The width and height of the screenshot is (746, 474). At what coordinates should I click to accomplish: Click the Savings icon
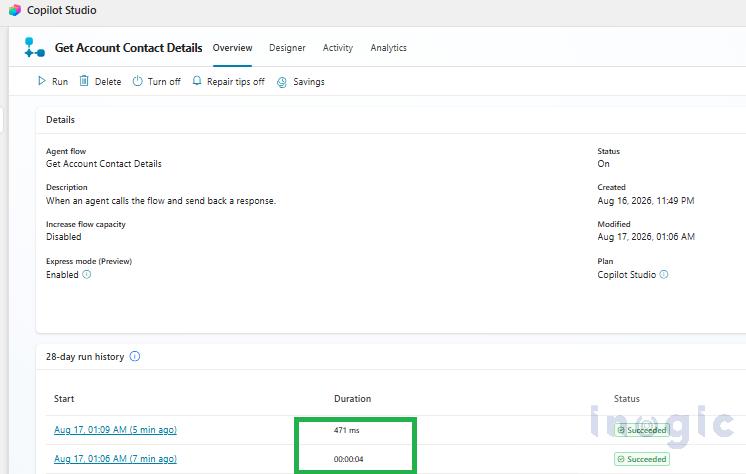(x=282, y=82)
